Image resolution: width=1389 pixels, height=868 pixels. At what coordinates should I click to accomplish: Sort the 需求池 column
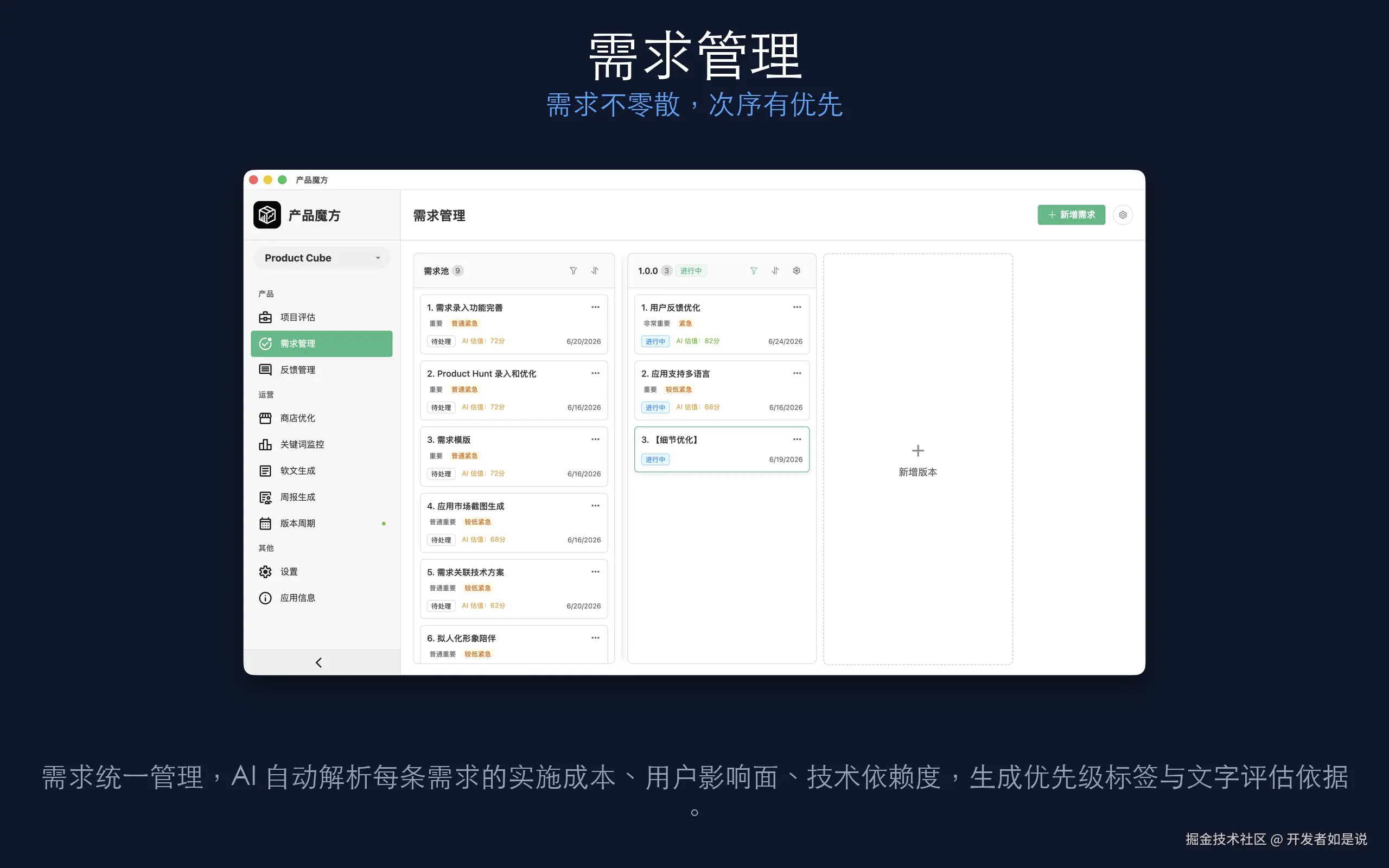(x=595, y=271)
